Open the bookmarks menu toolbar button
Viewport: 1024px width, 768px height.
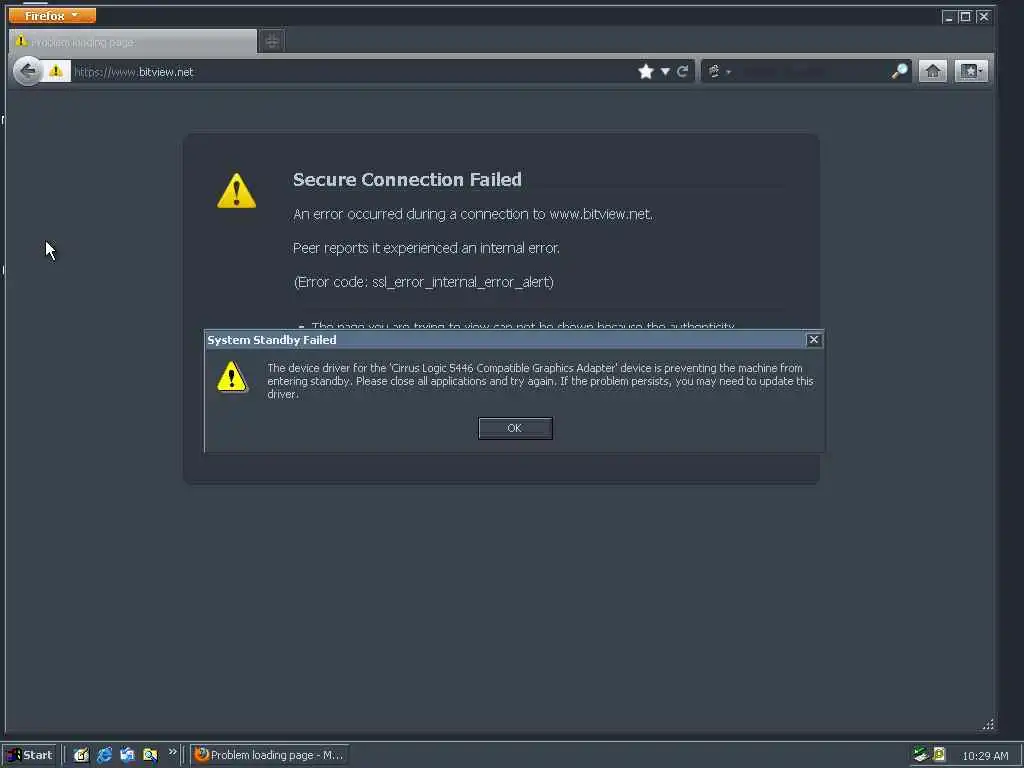(971, 71)
